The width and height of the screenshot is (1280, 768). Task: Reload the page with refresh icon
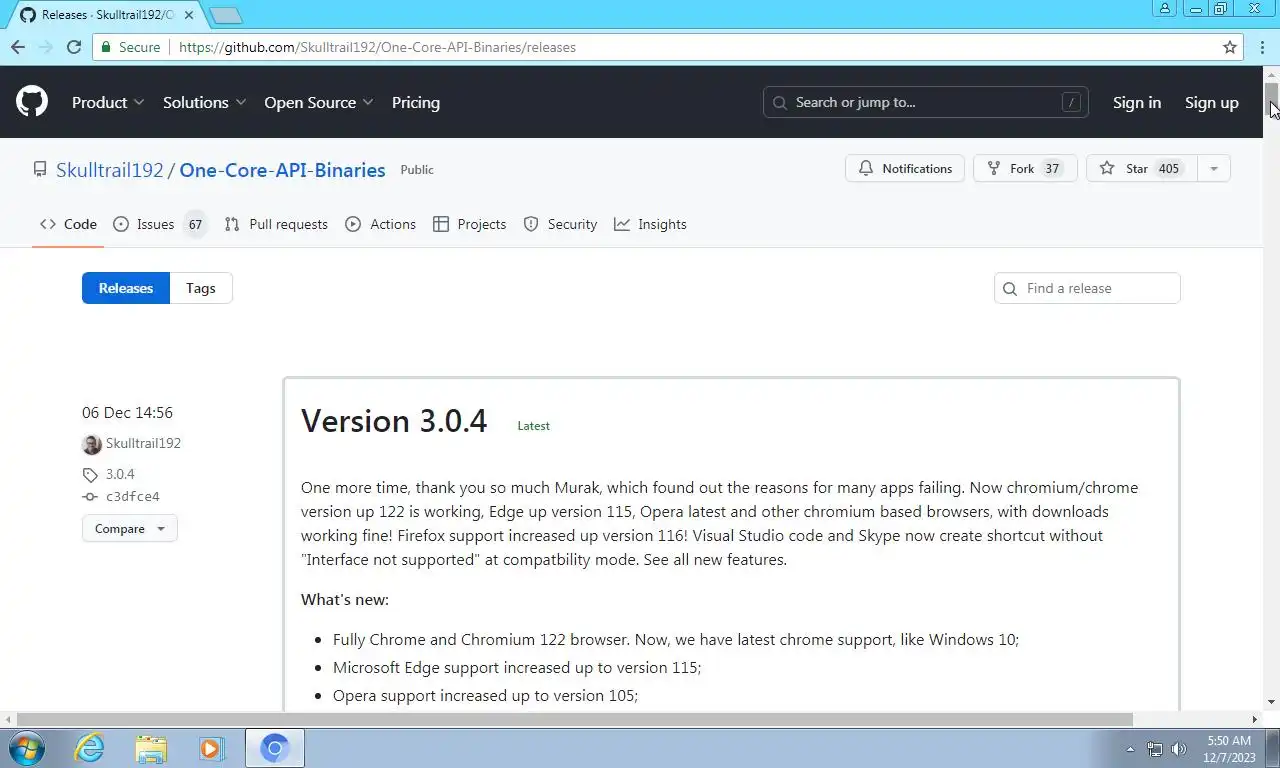(x=73, y=47)
